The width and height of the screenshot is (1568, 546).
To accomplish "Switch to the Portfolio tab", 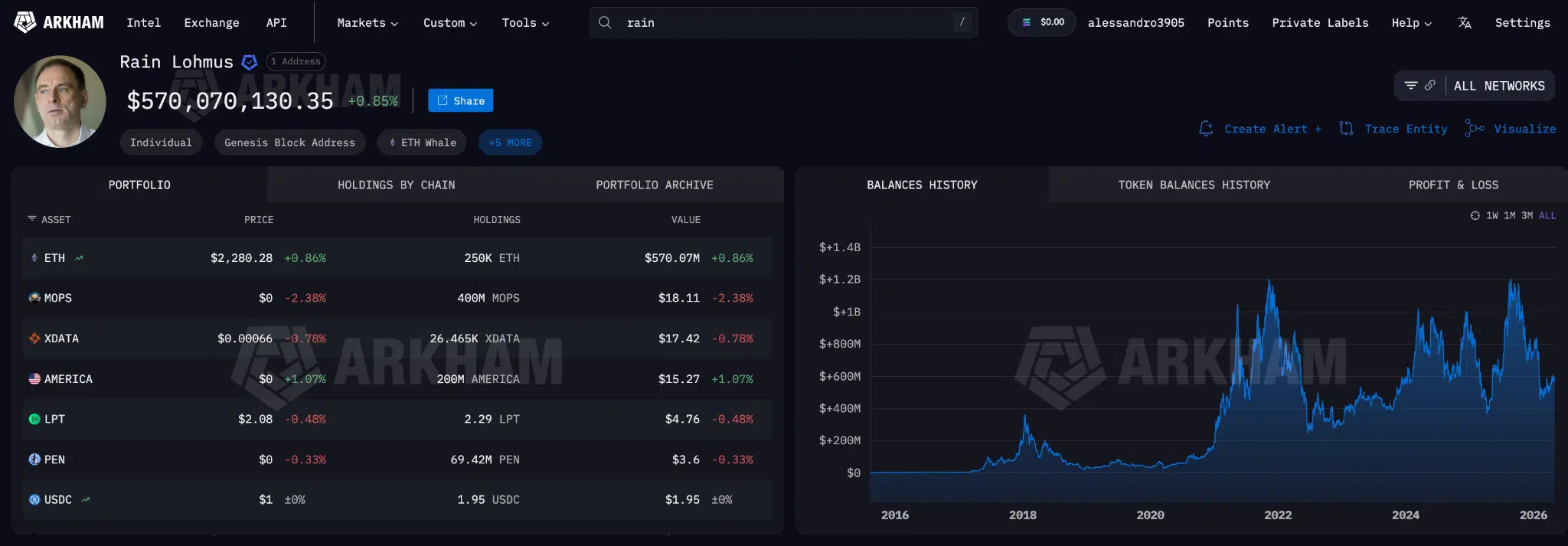I will [x=139, y=185].
